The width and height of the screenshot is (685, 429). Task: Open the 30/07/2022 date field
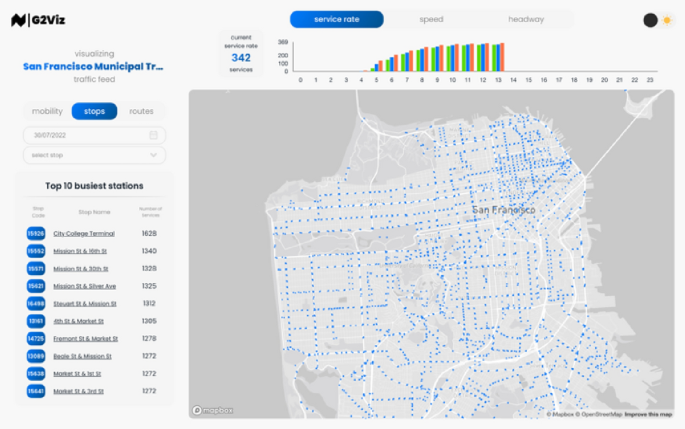click(x=85, y=135)
